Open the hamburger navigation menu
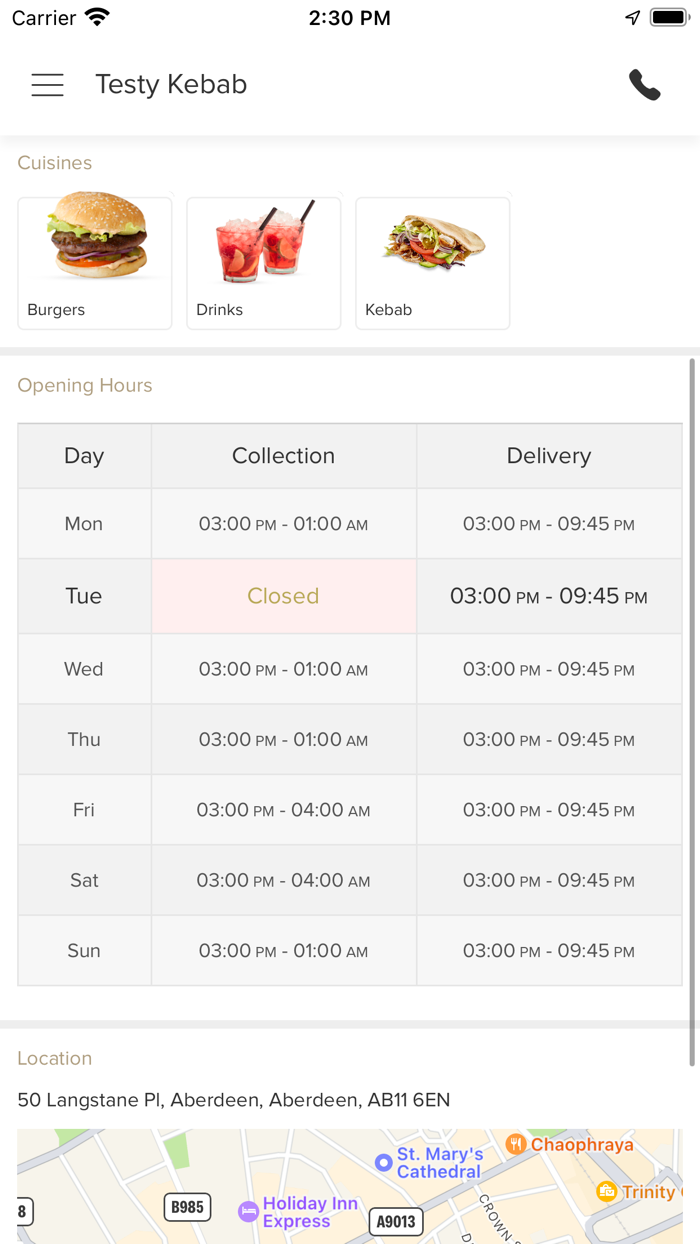700x1244 pixels. (47, 85)
